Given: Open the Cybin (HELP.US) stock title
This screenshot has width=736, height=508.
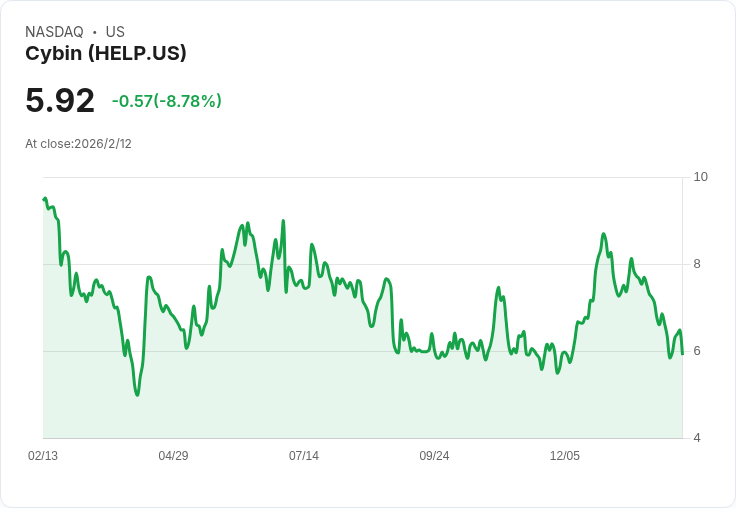Looking at the screenshot, I should (106, 54).
